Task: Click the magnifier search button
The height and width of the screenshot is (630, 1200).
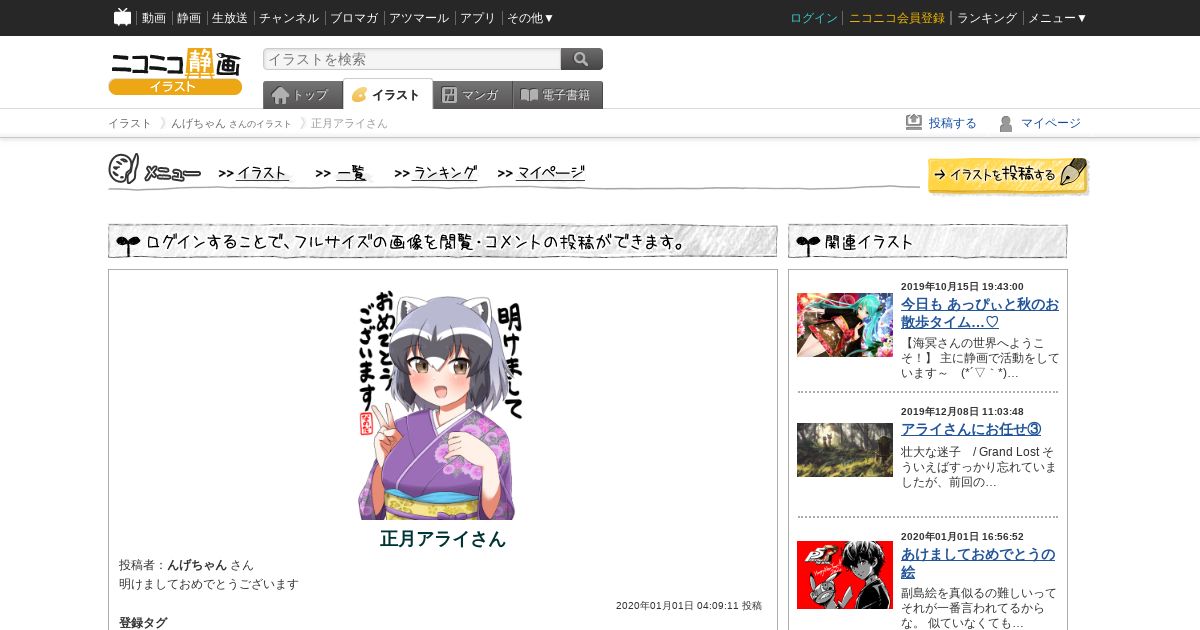Action: coord(582,59)
